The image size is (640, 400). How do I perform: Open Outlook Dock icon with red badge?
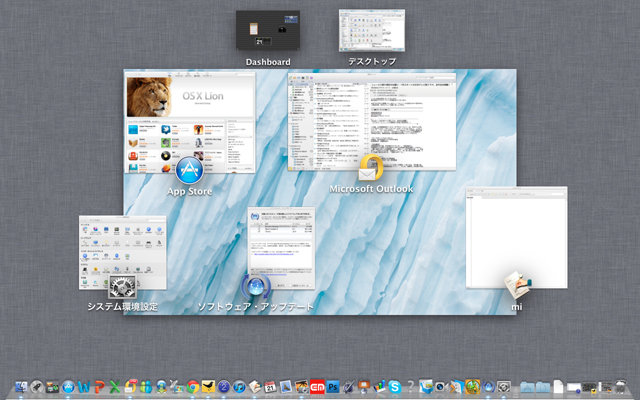click(131, 386)
